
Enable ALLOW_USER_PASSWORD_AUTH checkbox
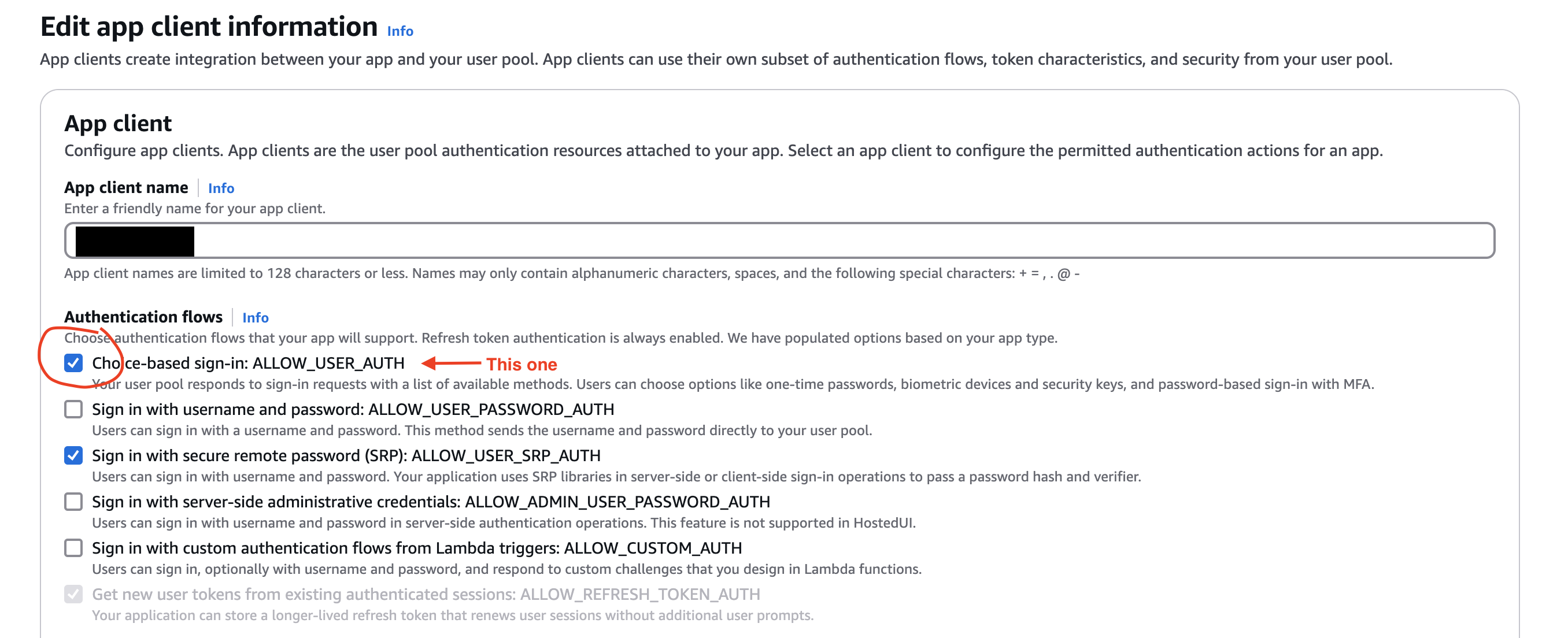coord(73,409)
